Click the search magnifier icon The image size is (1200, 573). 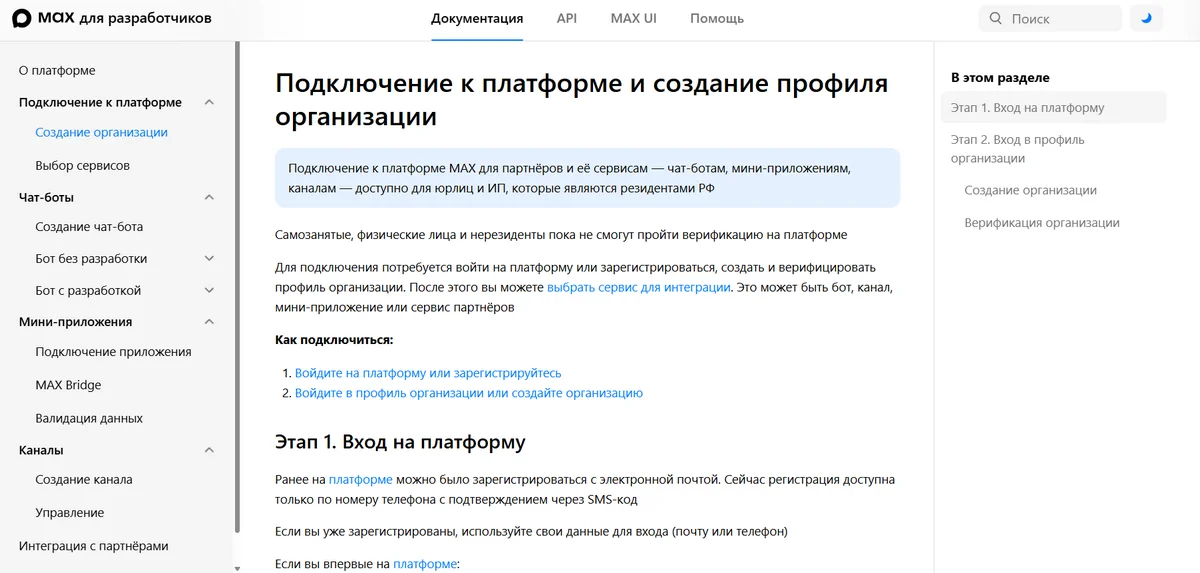995,18
